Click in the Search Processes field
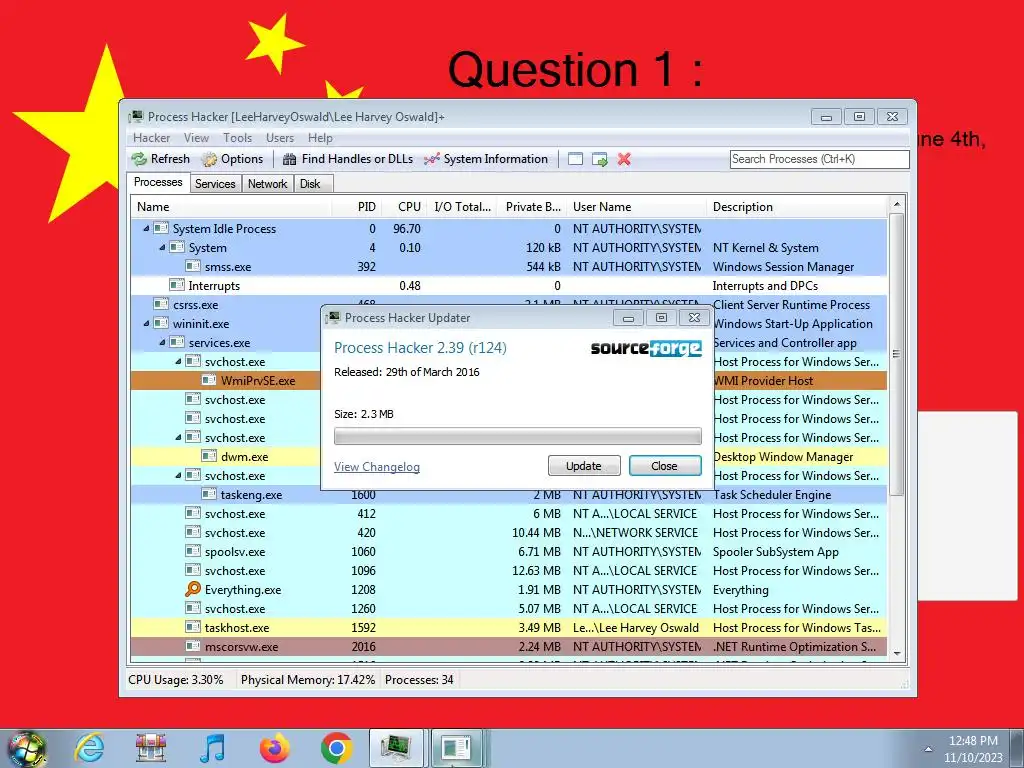 [820, 159]
